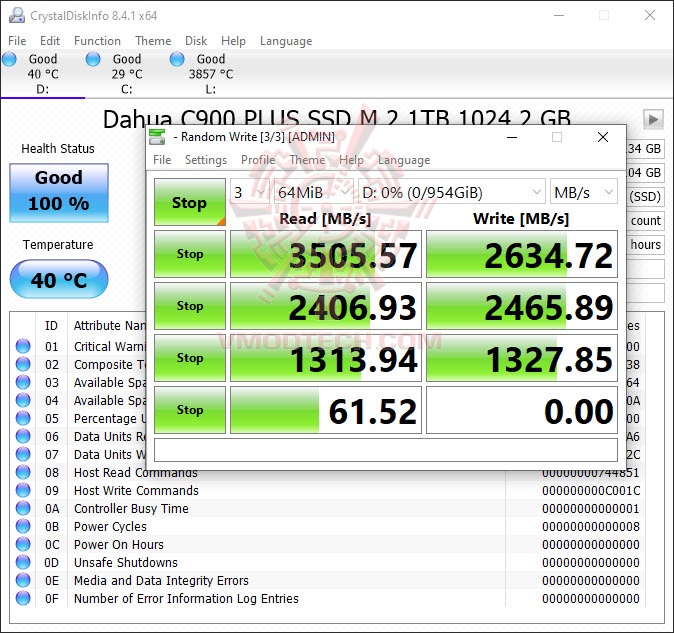This screenshot has height=633, width=674.
Task: Click status dot for attribute 07 Data Units Written
Action: (23, 454)
